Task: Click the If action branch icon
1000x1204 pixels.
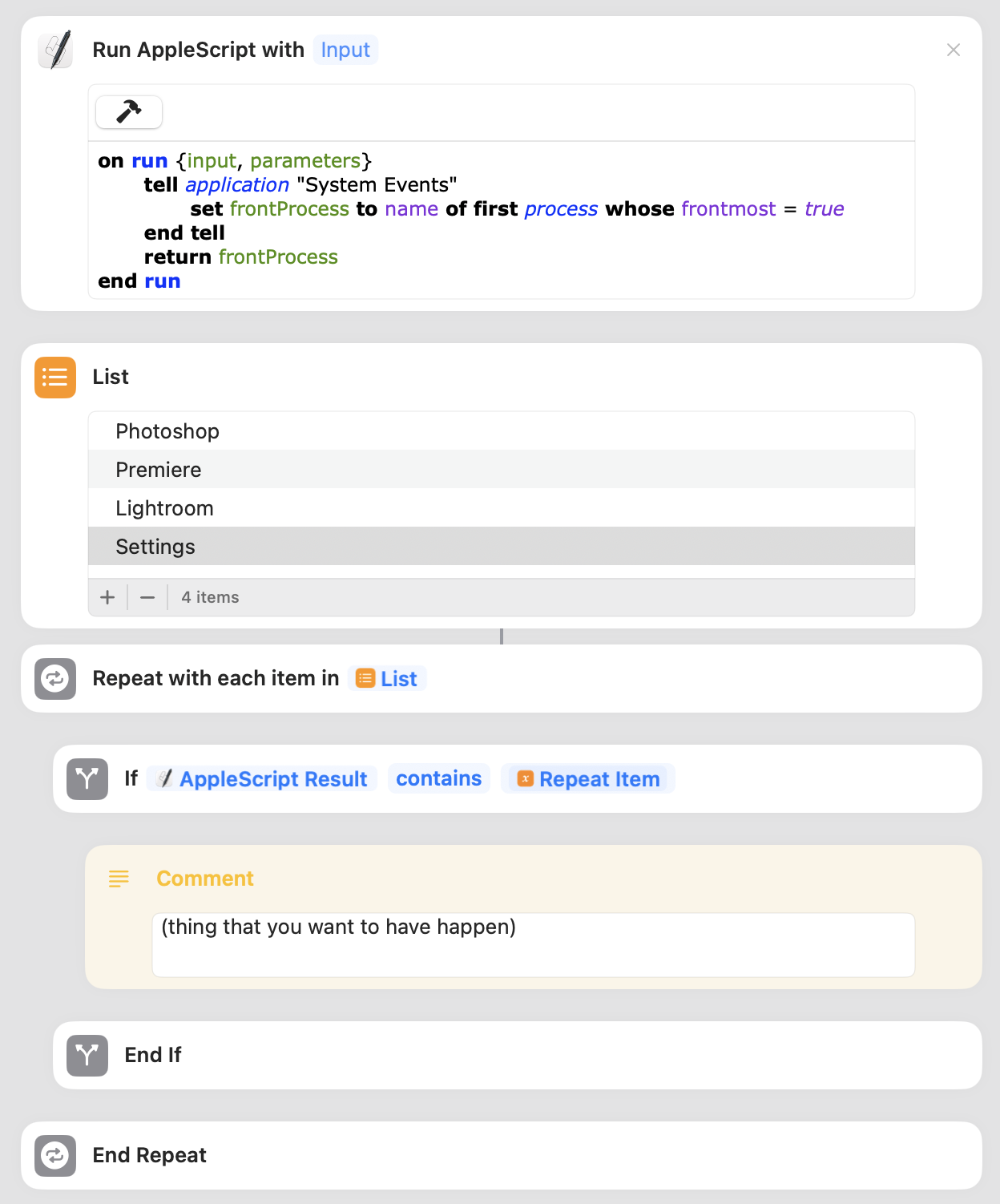Action: [x=87, y=779]
